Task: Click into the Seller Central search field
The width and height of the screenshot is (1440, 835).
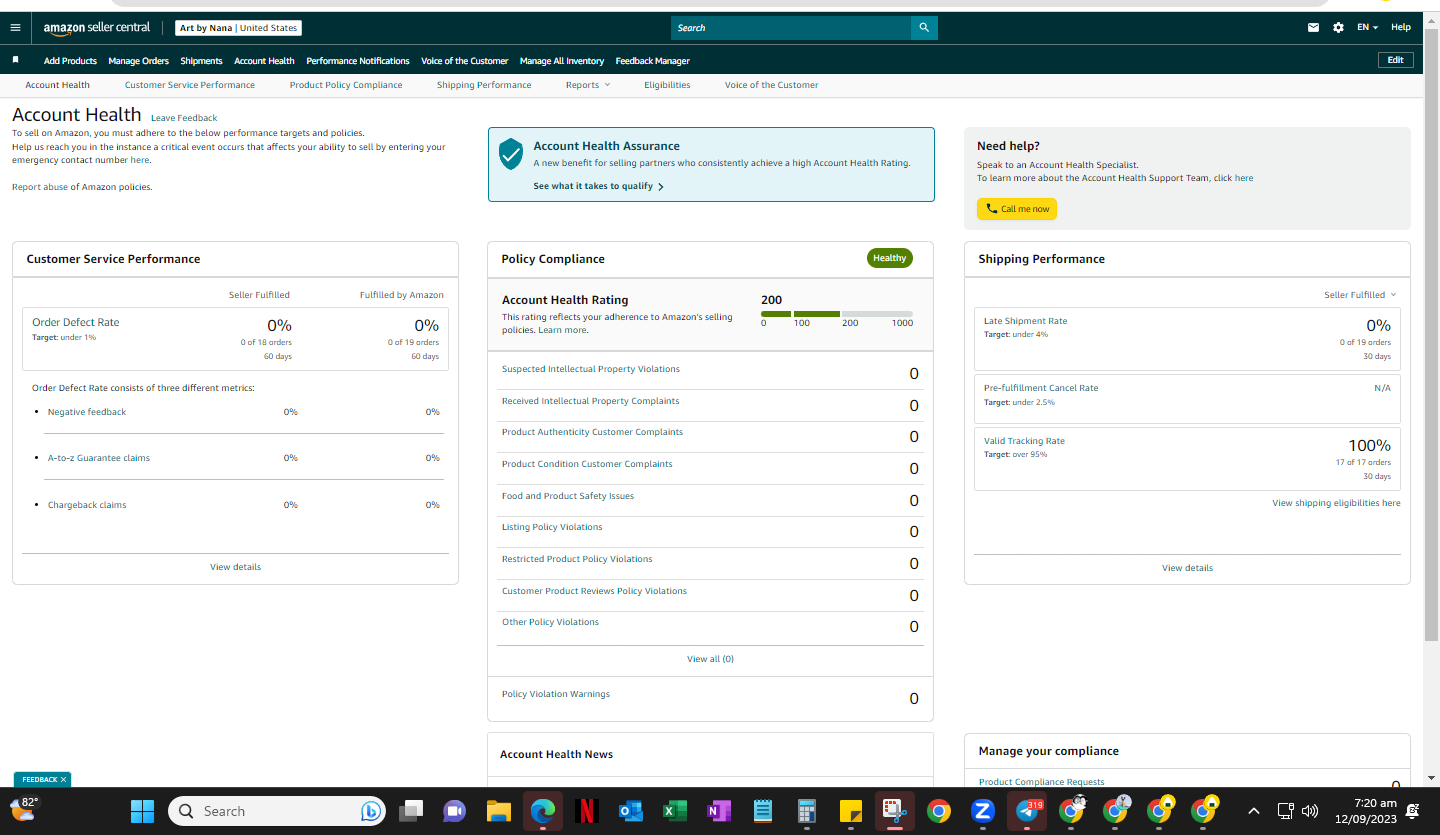Action: click(x=791, y=28)
